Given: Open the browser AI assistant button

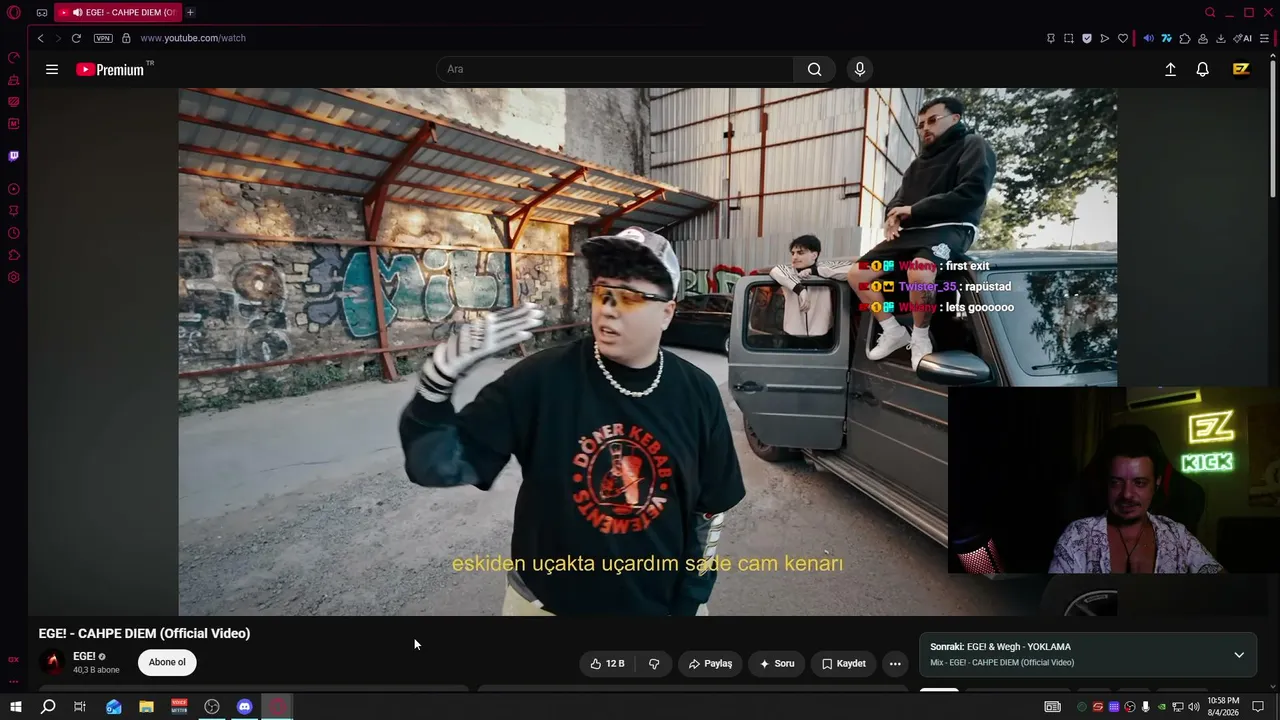Looking at the screenshot, I should tap(1242, 38).
